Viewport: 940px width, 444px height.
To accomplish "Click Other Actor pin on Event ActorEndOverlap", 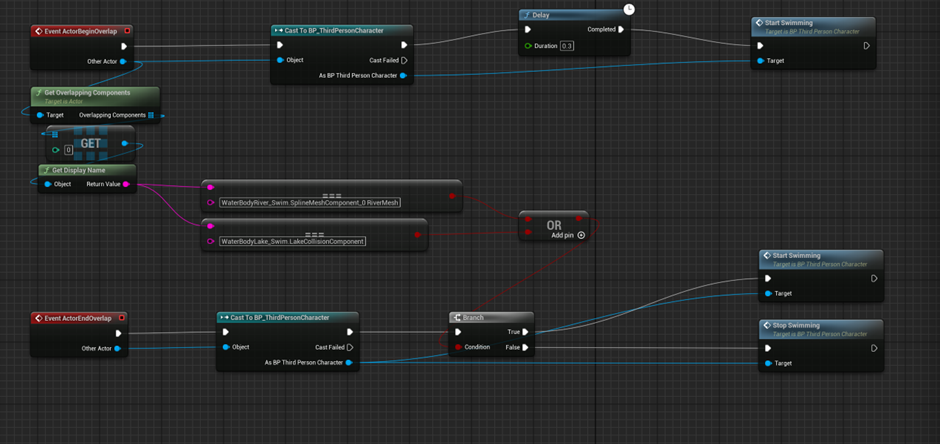I will [x=117, y=348].
